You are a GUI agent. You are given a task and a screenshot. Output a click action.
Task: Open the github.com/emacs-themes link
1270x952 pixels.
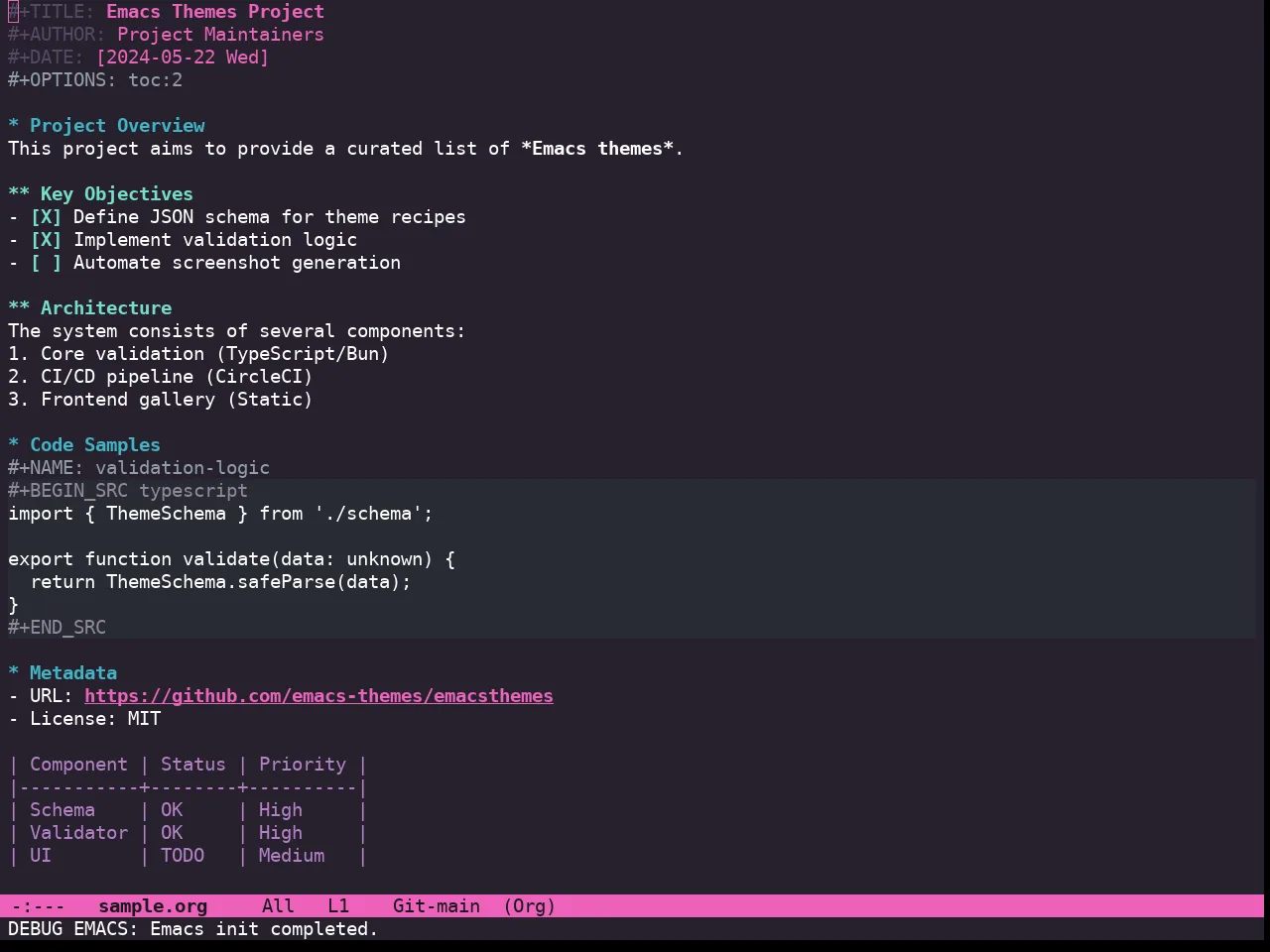[x=318, y=696]
